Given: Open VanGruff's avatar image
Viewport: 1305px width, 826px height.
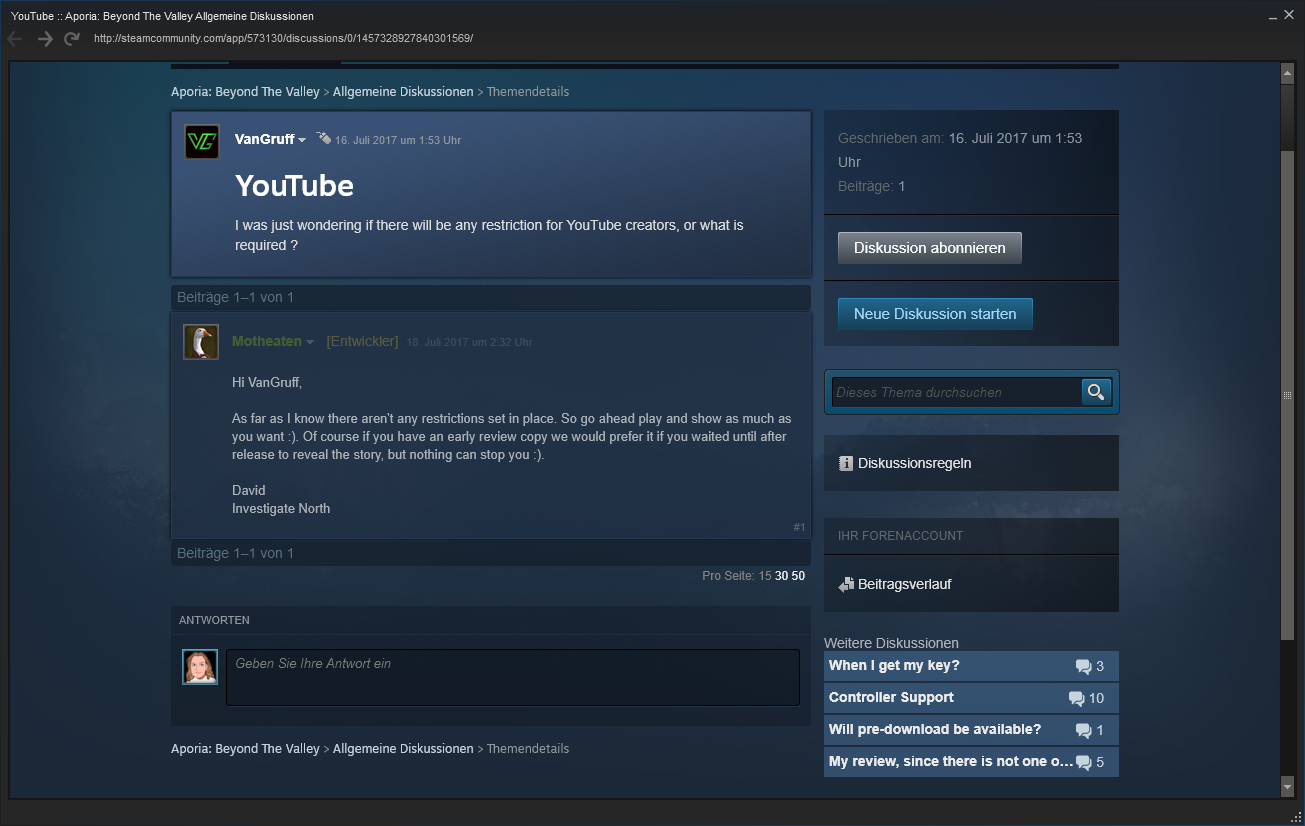Looking at the screenshot, I should pos(202,142).
